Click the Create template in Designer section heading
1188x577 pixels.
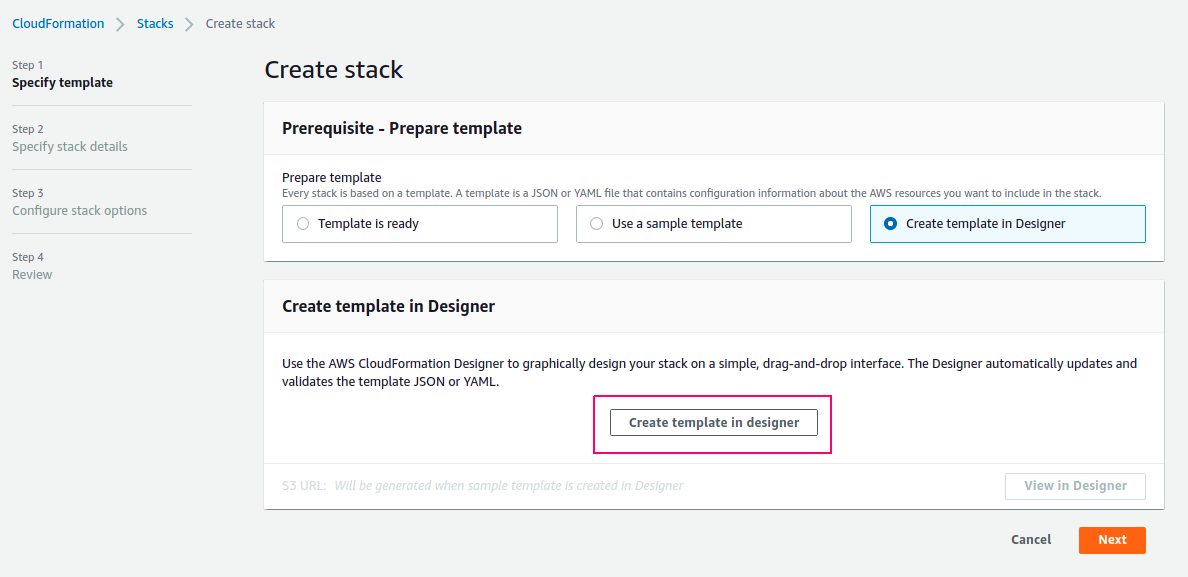click(x=388, y=306)
